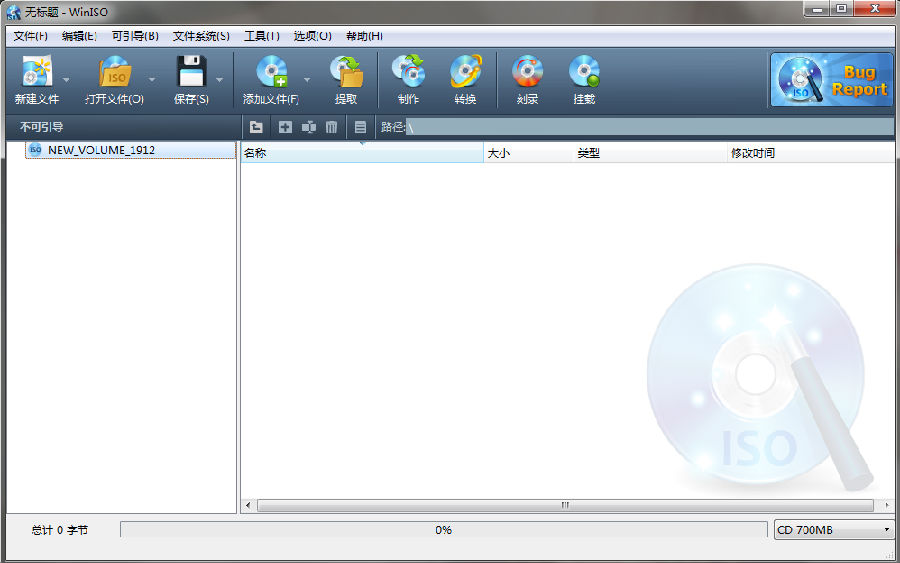
Task: Sort by the 大小 column header
Action: pyautogui.click(x=529, y=153)
